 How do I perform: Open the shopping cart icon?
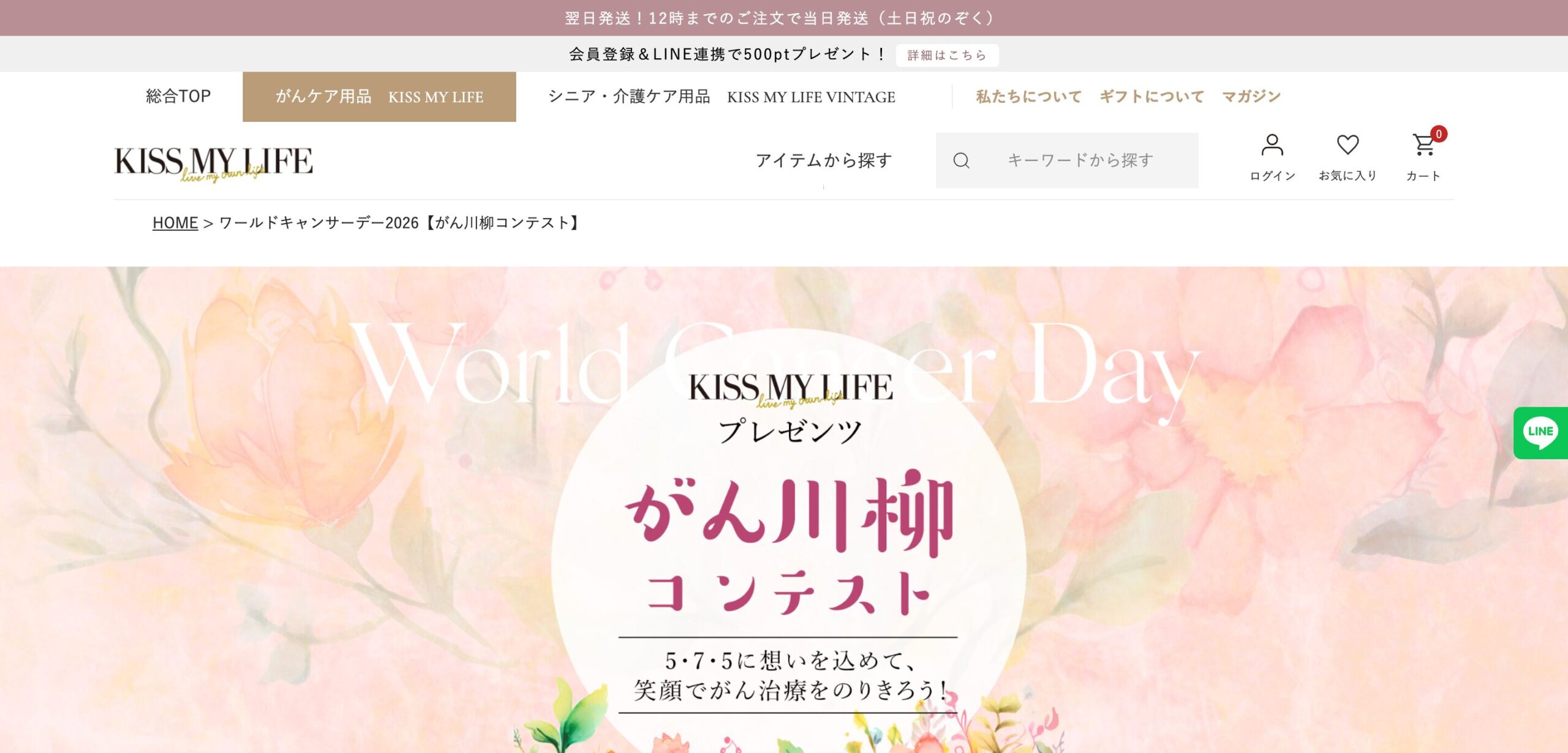(1423, 145)
